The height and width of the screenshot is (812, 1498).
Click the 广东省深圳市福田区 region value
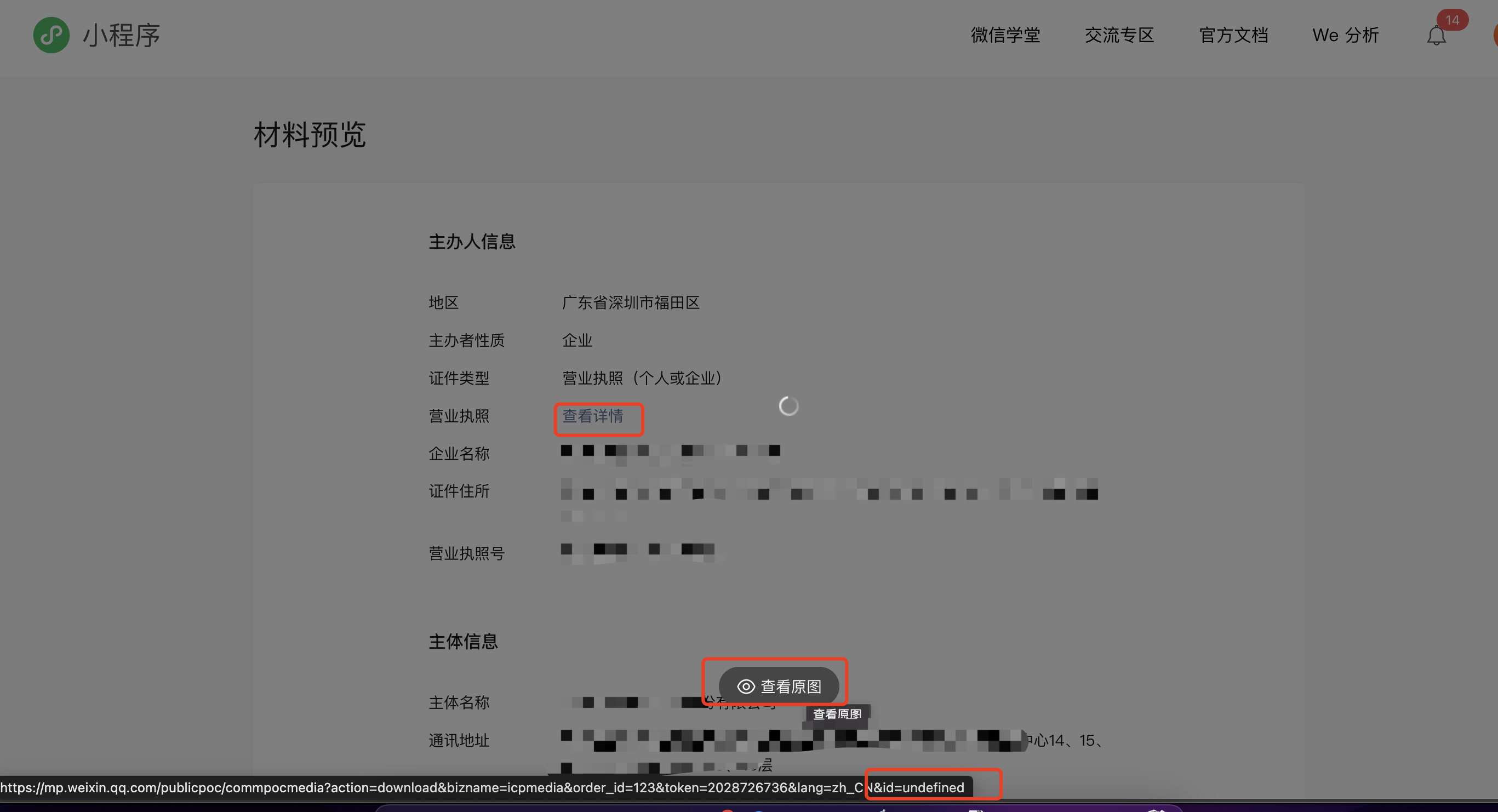point(630,302)
